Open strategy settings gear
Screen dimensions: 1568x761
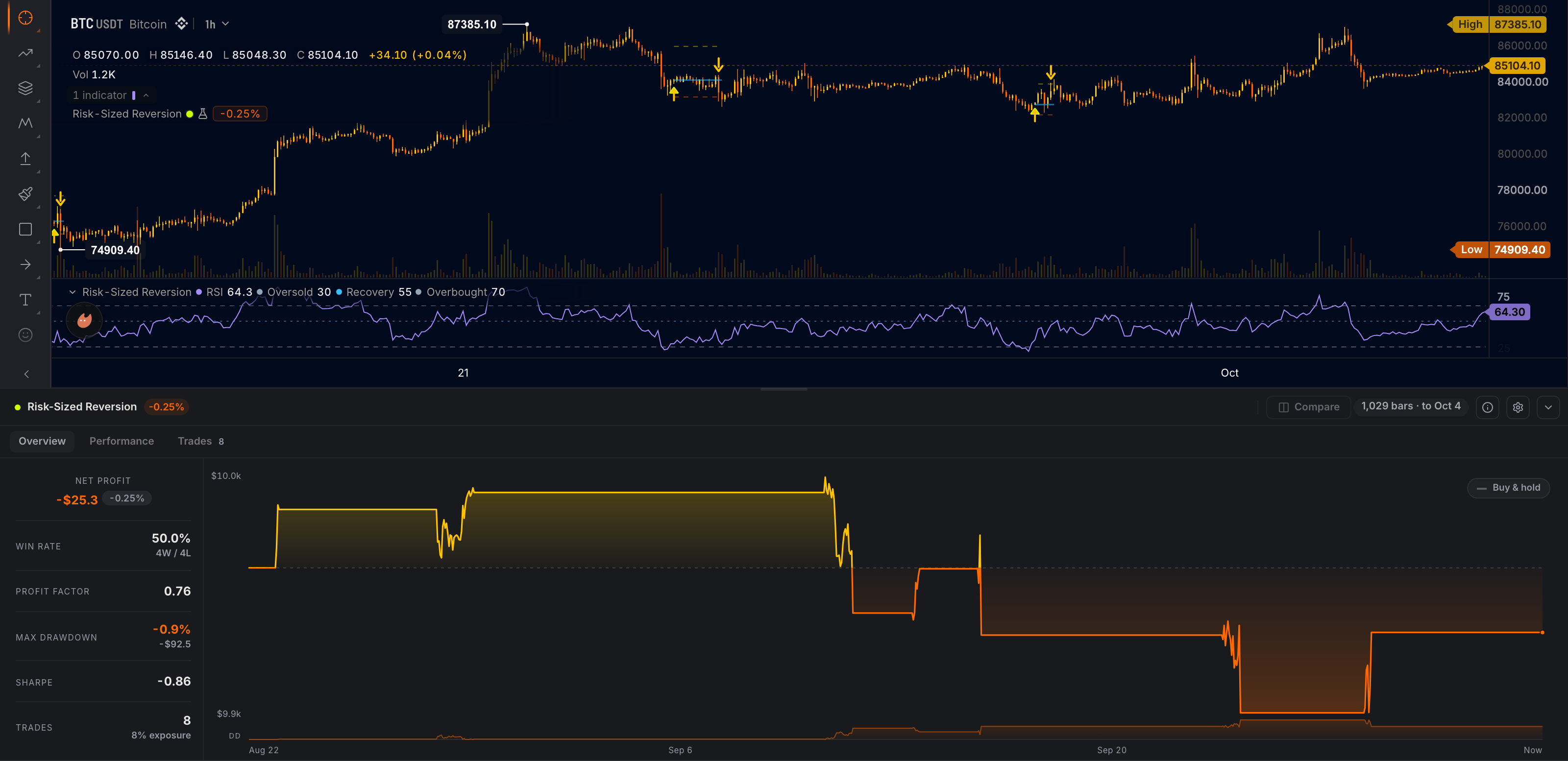tap(1518, 407)
